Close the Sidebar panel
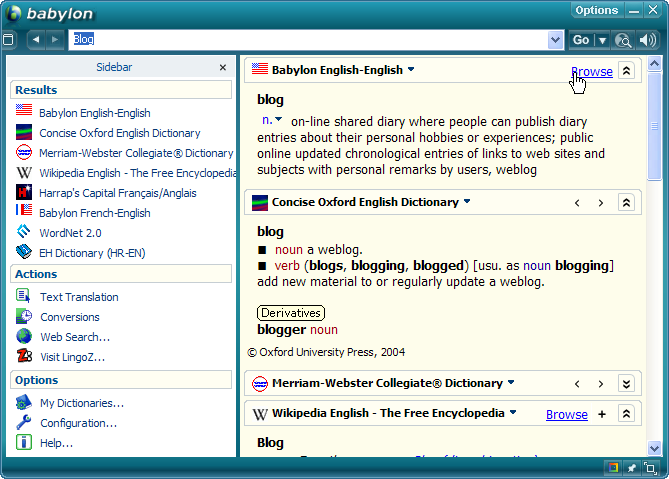This screenshot has height=479, width=669. coord(223,67)
